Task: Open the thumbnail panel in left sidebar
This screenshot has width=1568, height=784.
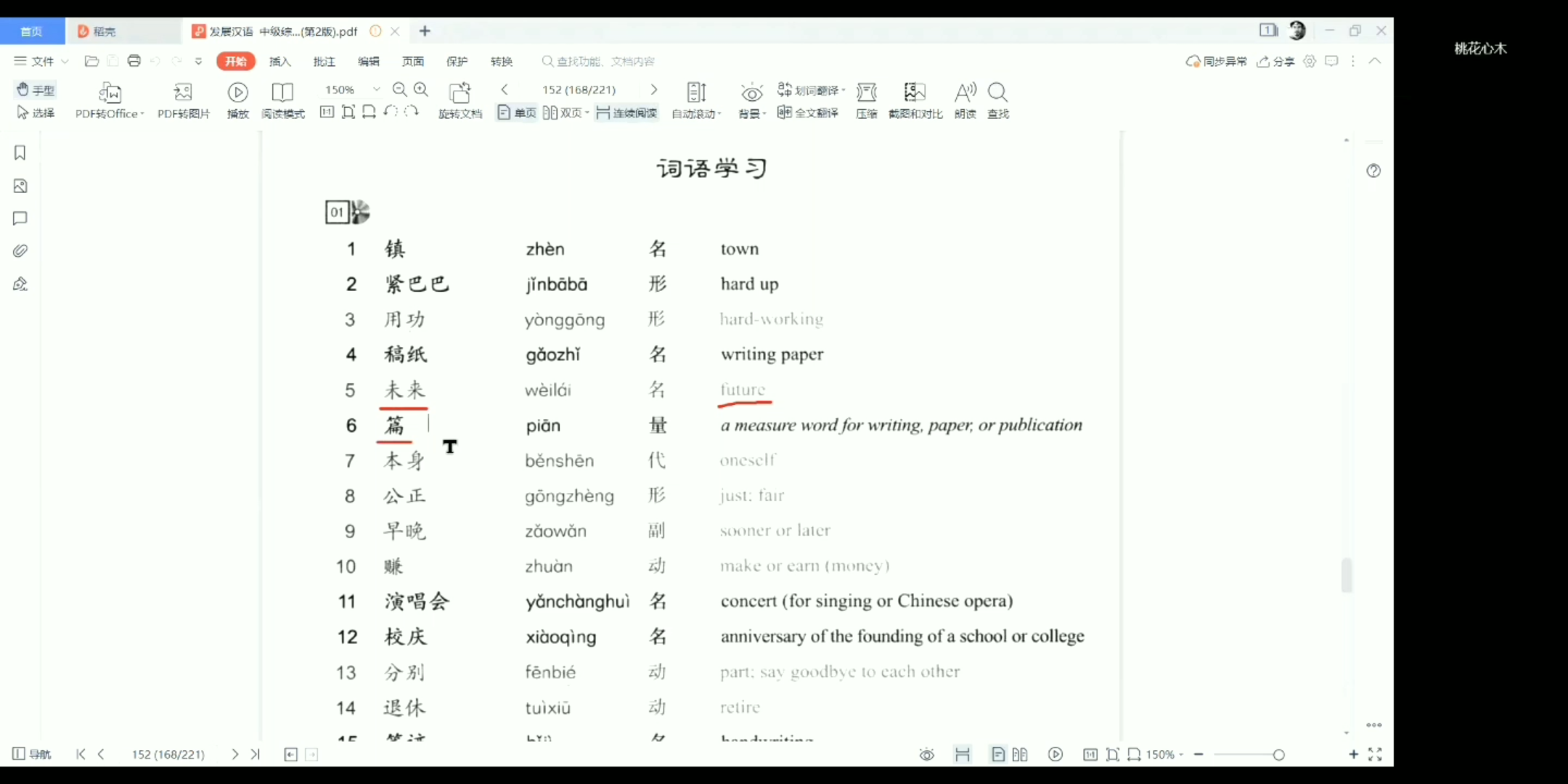Action: pyautogui.click(x=20, y=186)
